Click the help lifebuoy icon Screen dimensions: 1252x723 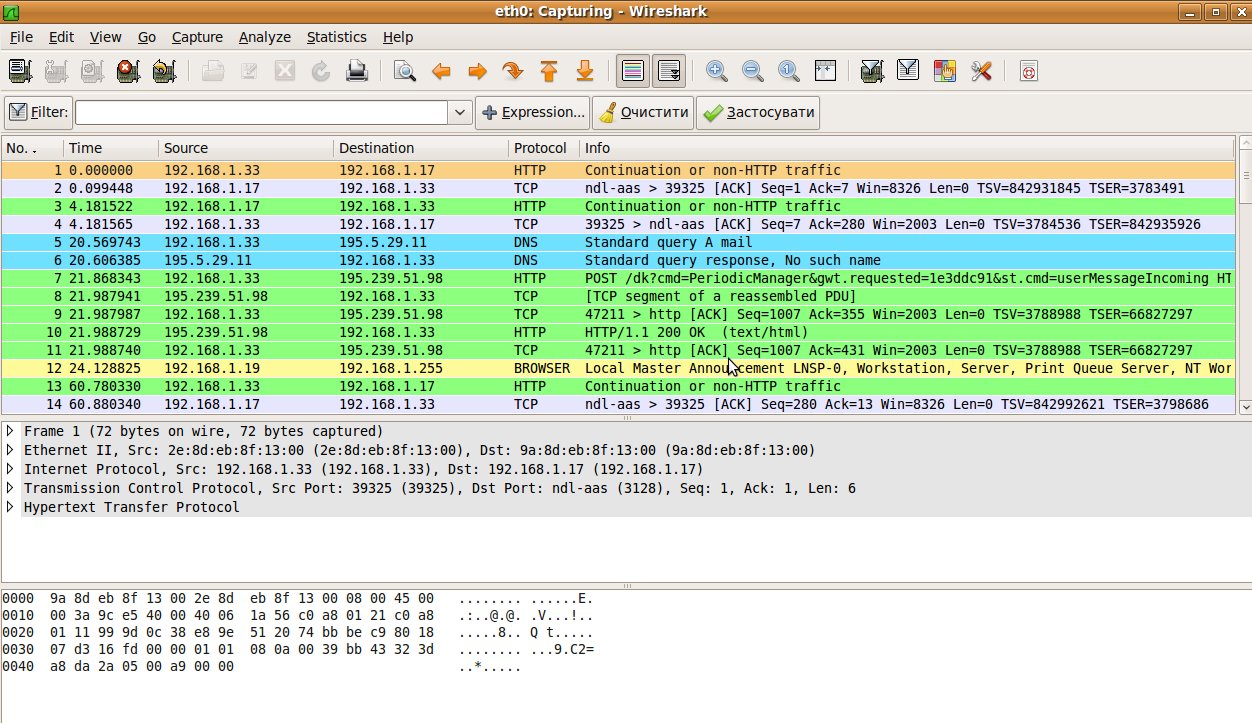1029,71
